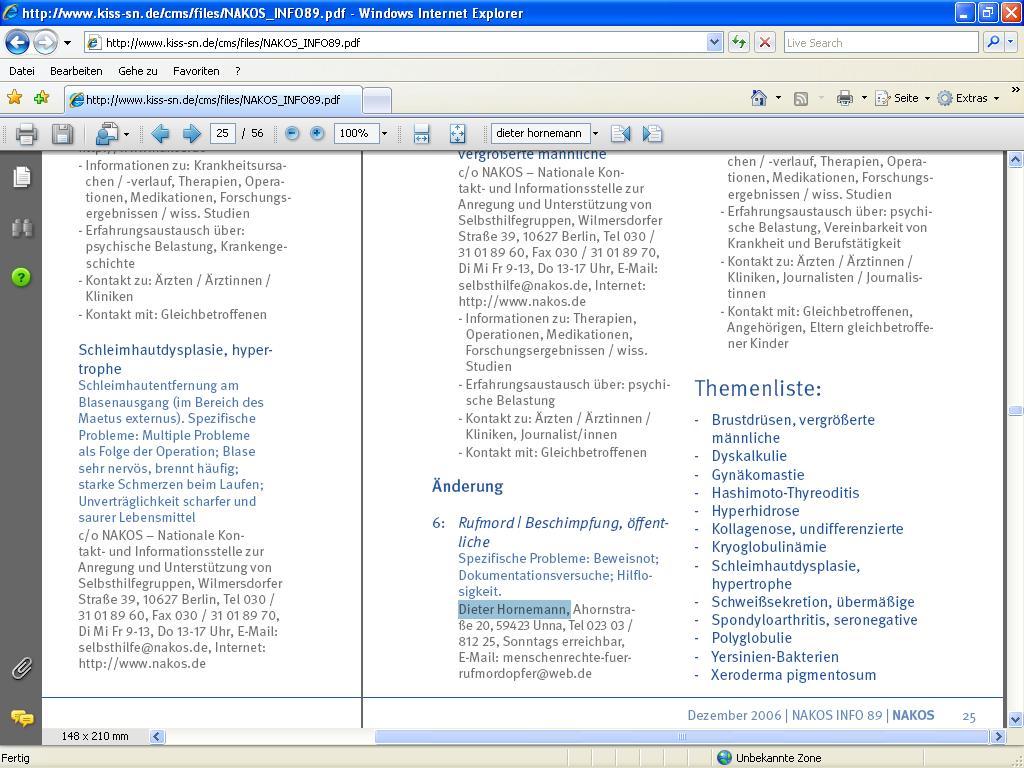Click the Fit Page view icon
The width and height of the screenshot is (1024, 768).
pos(457,134)
